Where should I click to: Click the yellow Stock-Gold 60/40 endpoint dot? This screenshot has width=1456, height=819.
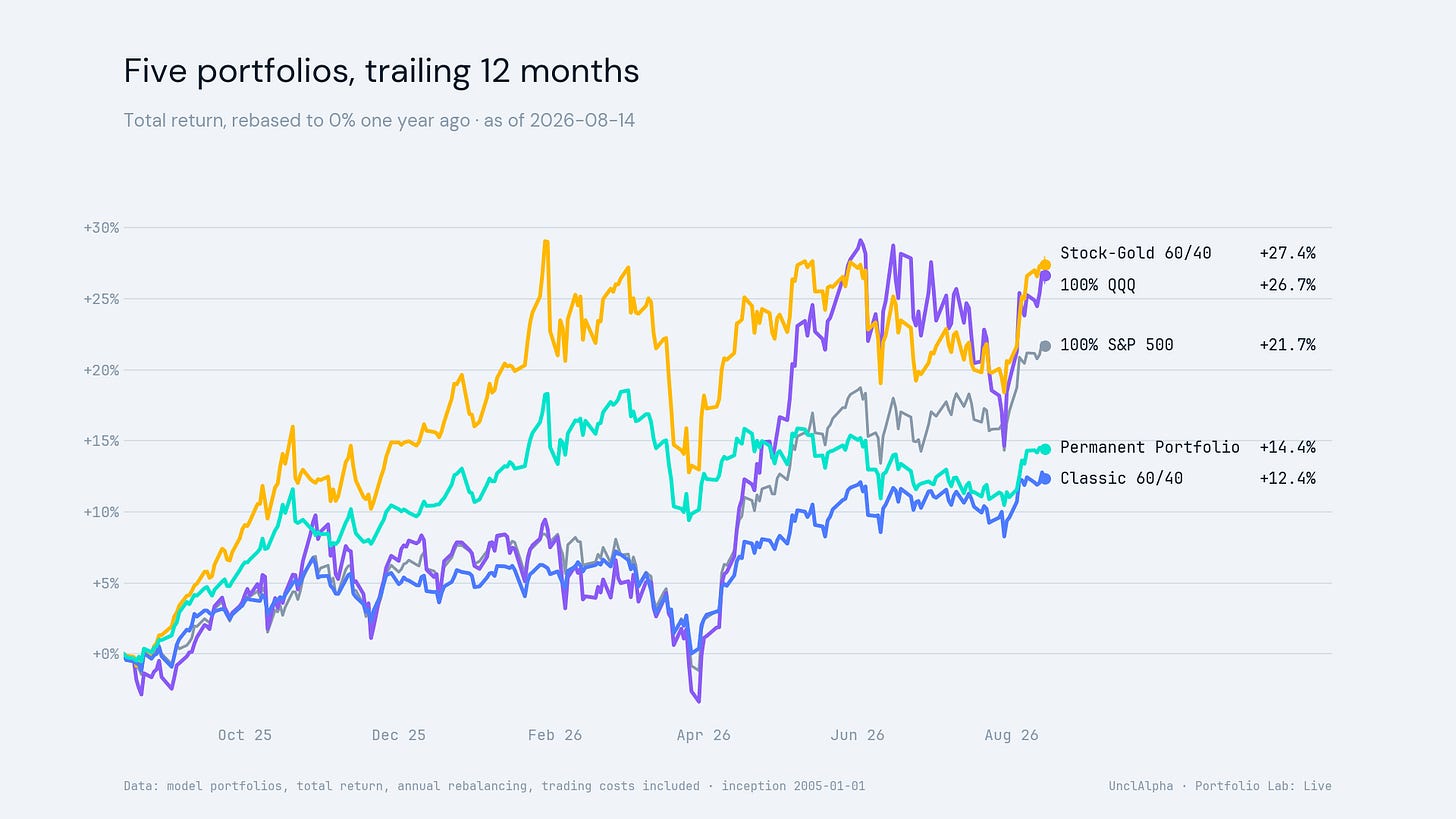(1044, 265)
